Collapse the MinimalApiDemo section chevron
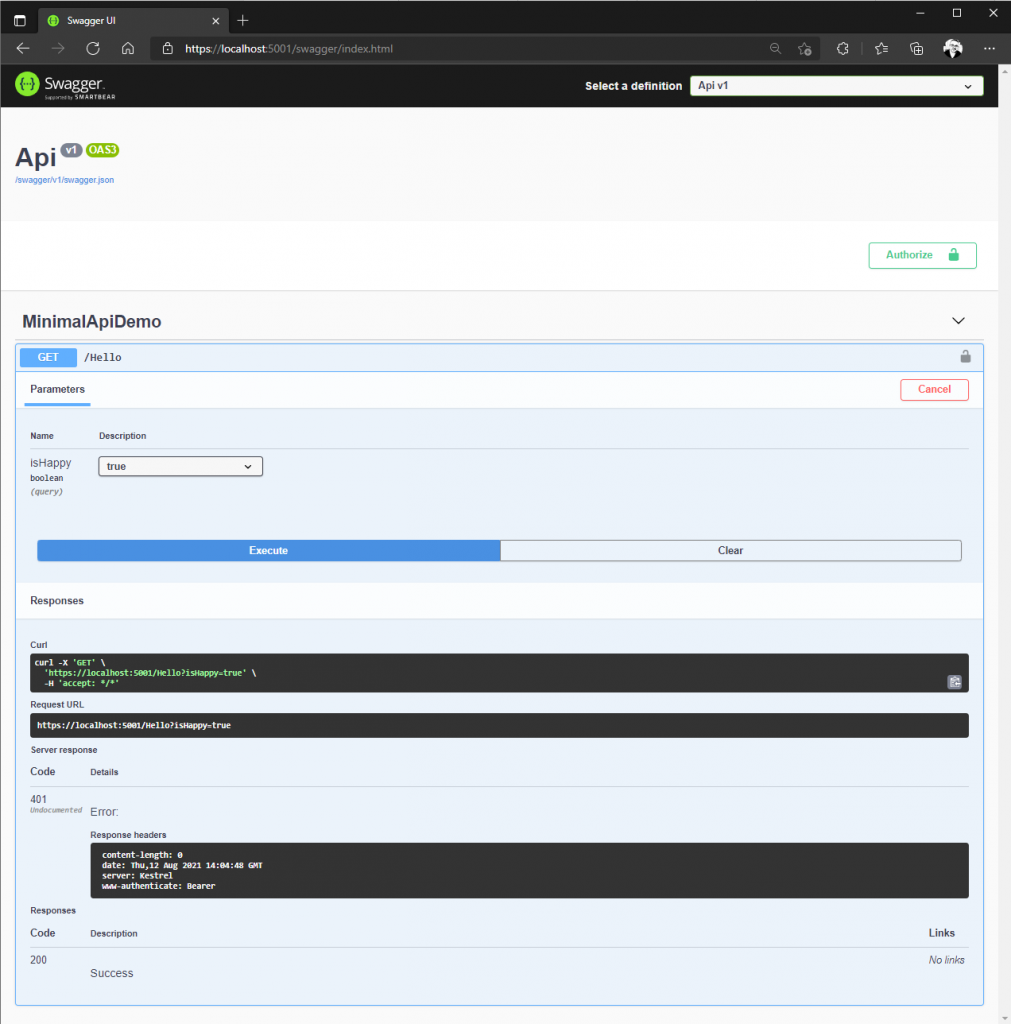Image resolution: width=1011 pixels, height=1024 pixels. click(957, 320)
